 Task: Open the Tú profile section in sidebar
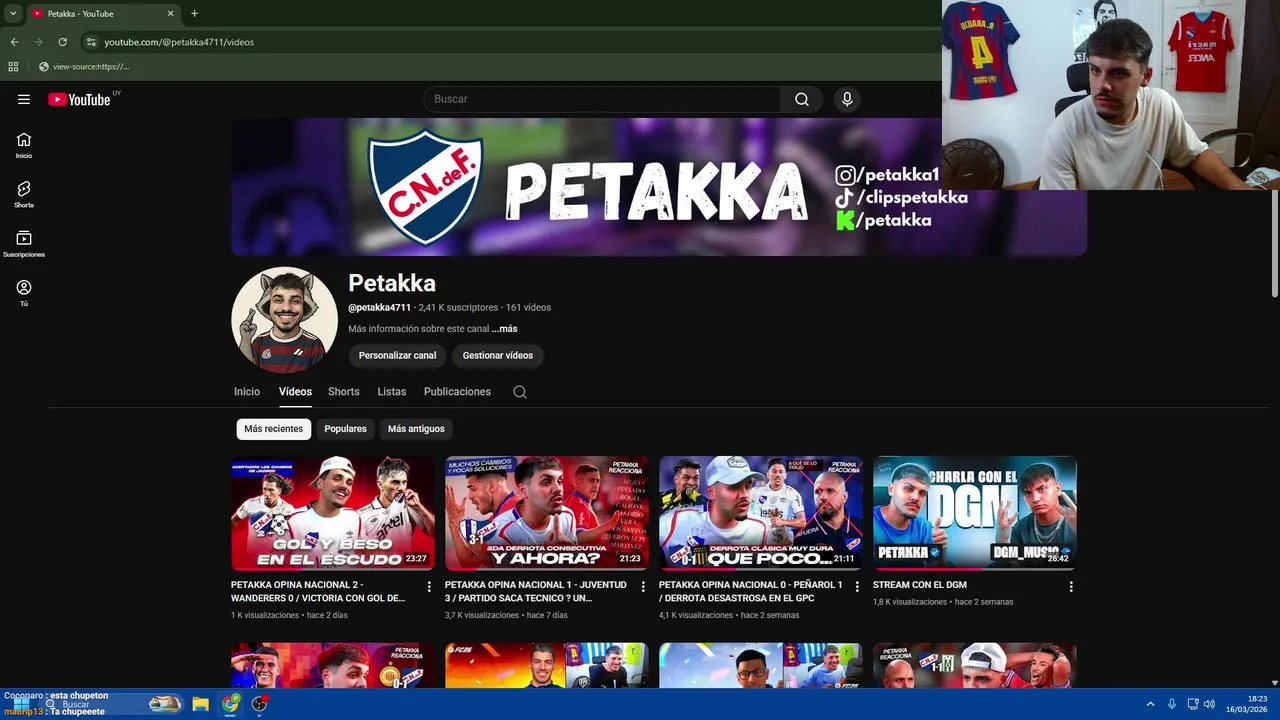[x=24, y=293]
